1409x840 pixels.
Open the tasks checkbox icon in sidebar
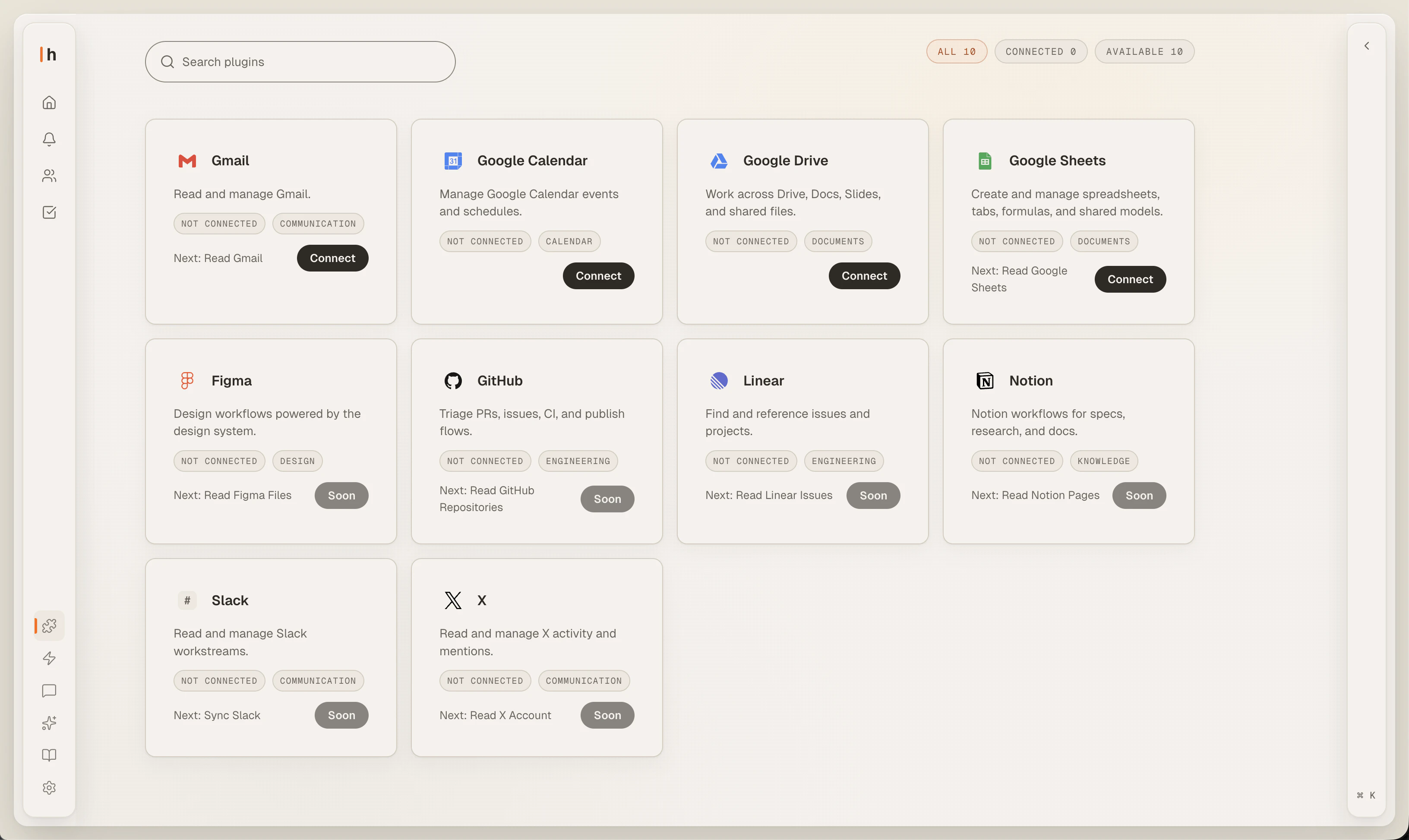coord(49,212)
